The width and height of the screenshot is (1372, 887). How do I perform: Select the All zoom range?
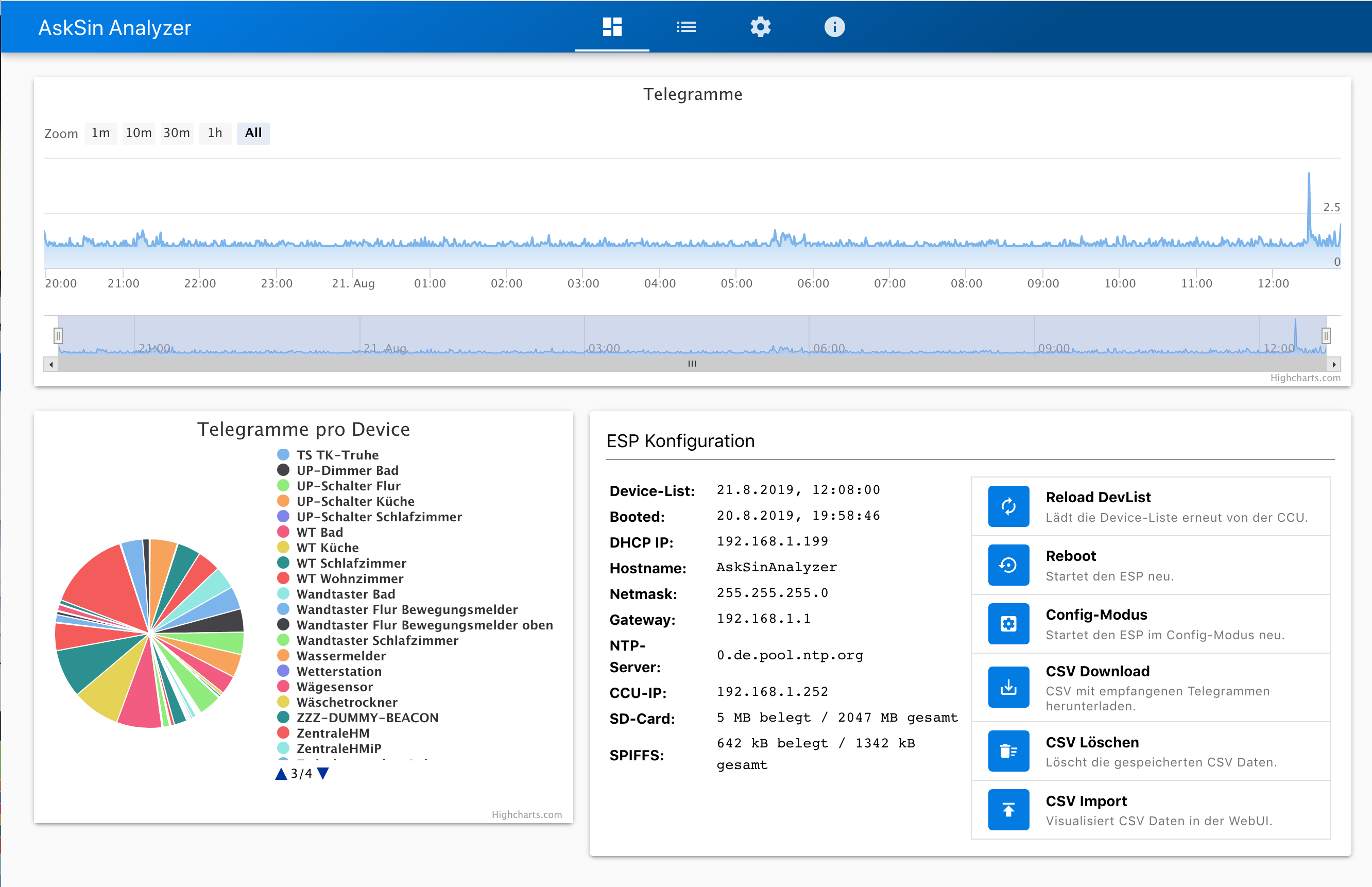pyautogui.click(x=253, y=133)
